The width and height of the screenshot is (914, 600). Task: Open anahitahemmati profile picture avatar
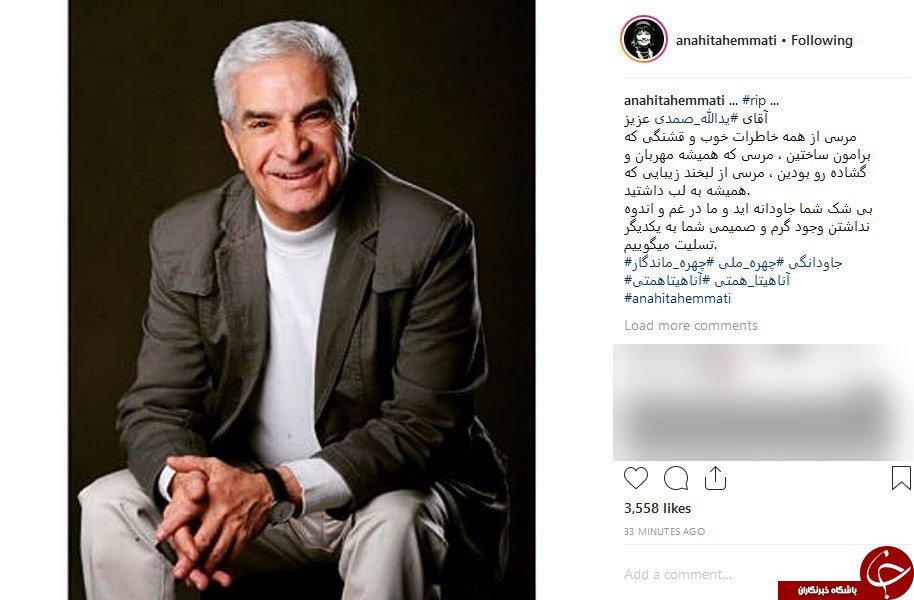[x=644, y=40]
